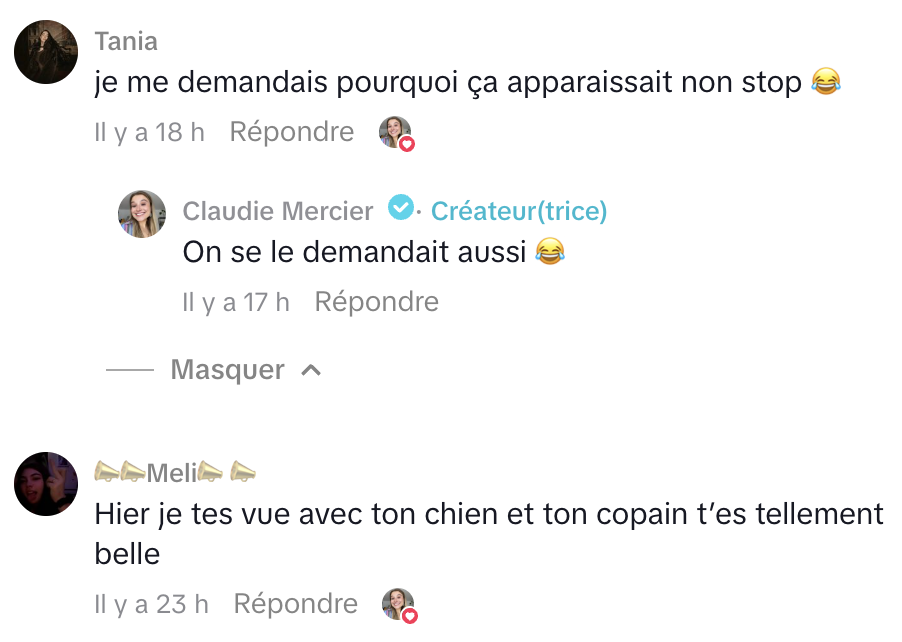Click the "Il y a 17 h" timestamp
This screenshot has height=642, width=902.
pos(236,301)
